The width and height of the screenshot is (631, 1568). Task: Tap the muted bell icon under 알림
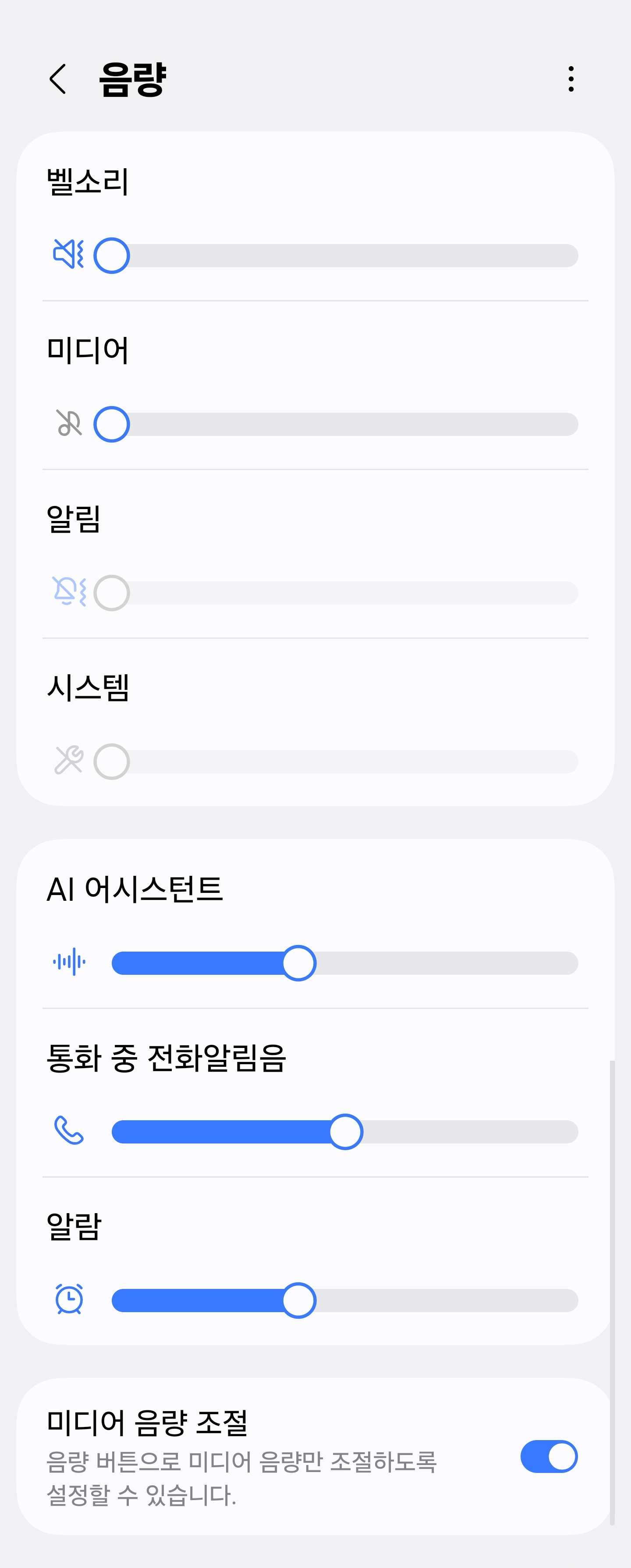69,591
